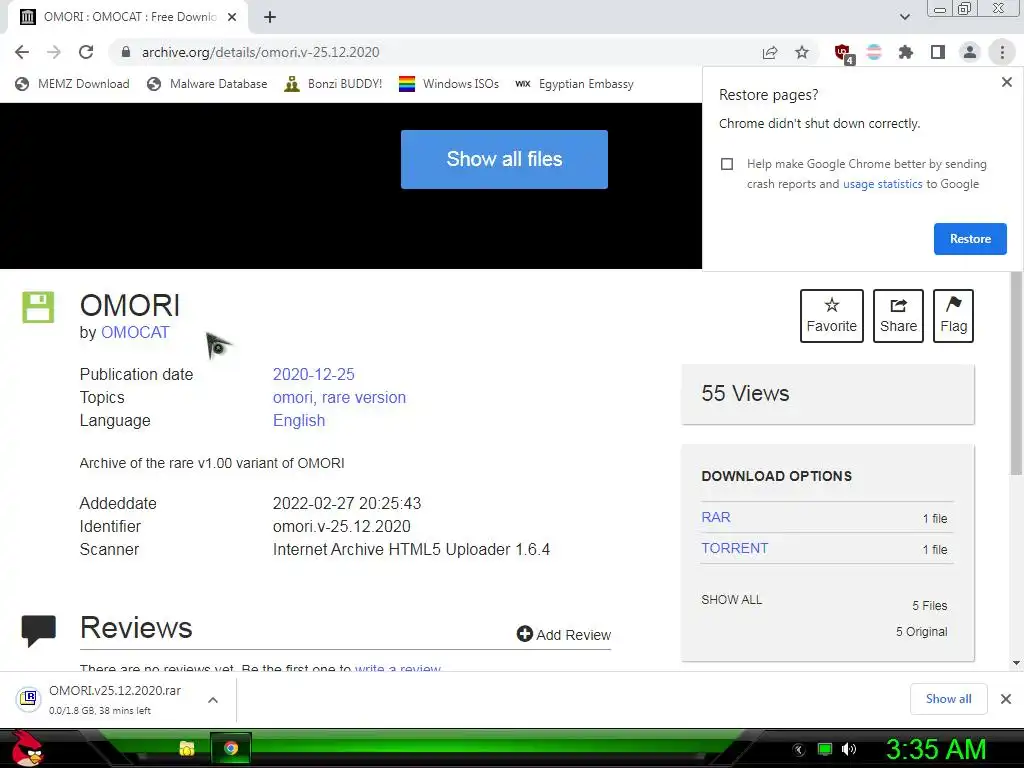Click the green floppy disk software icon
The image size is (1024, 768).
pos(39,307)
